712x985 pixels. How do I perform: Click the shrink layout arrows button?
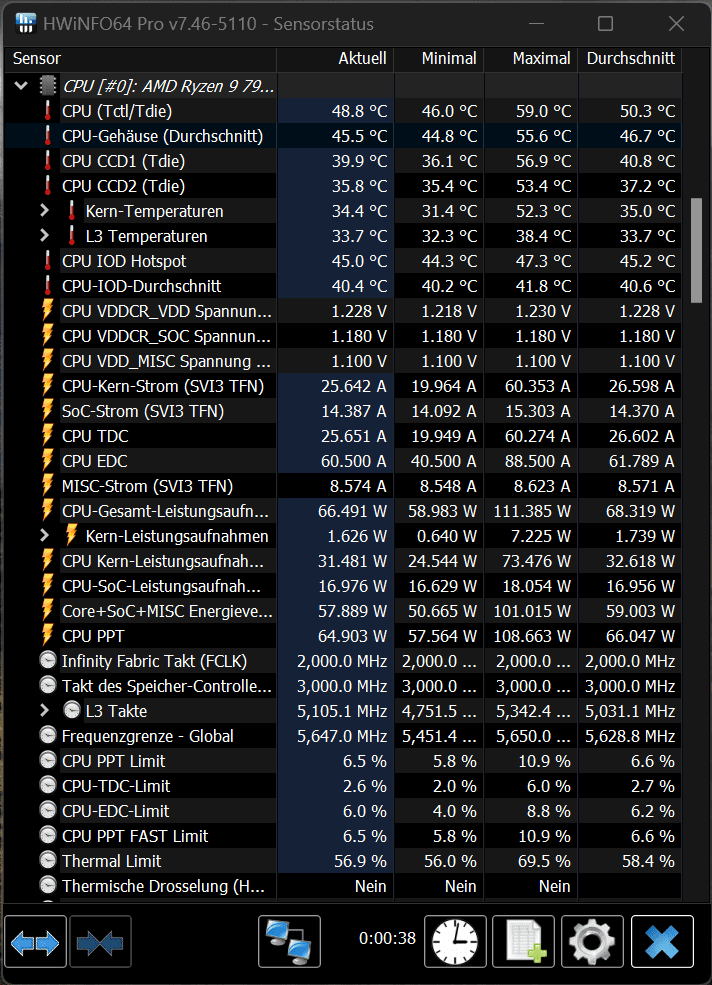coord(101,941)
